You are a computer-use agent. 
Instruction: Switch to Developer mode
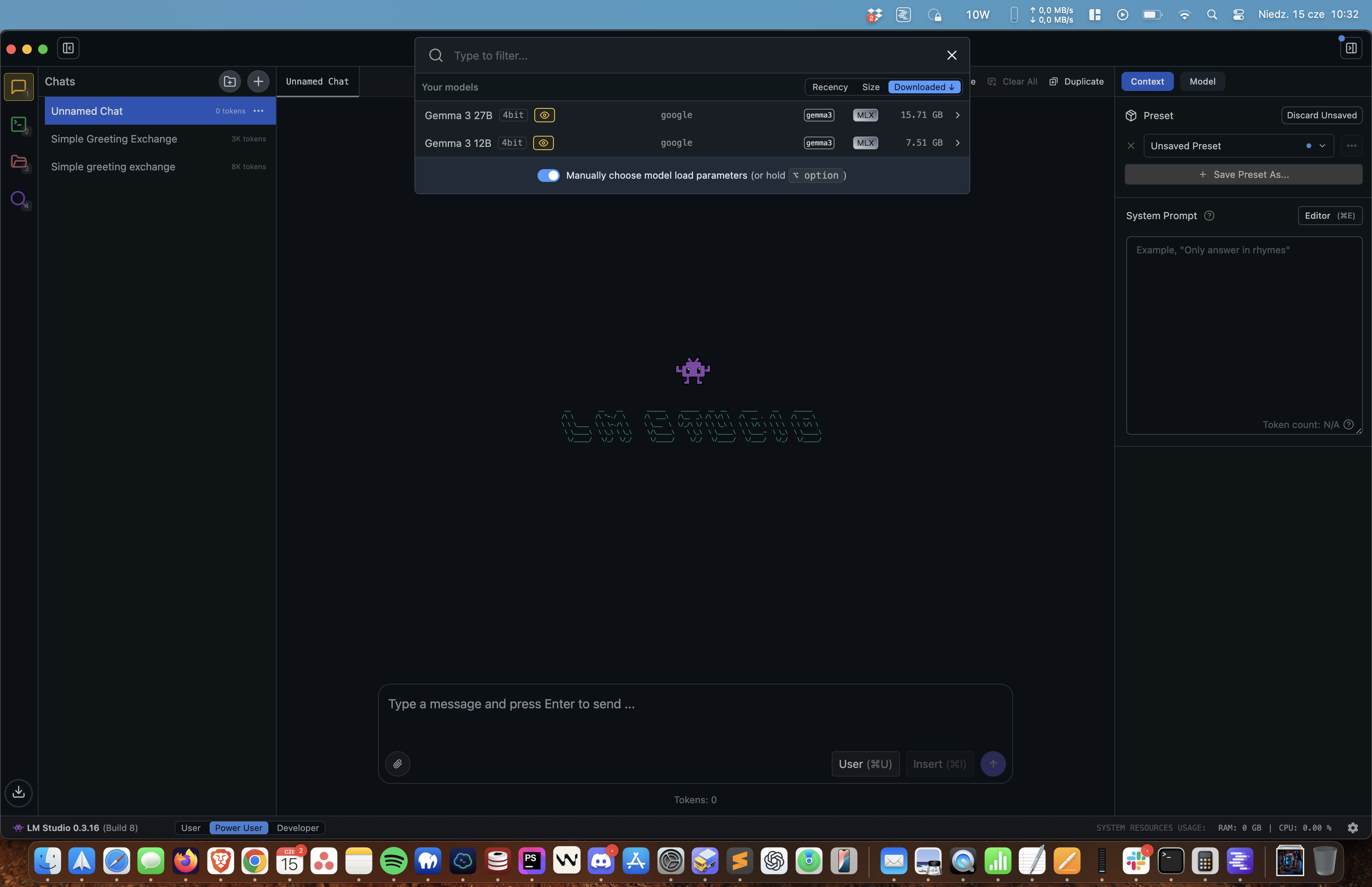click(x=298, y=828)
